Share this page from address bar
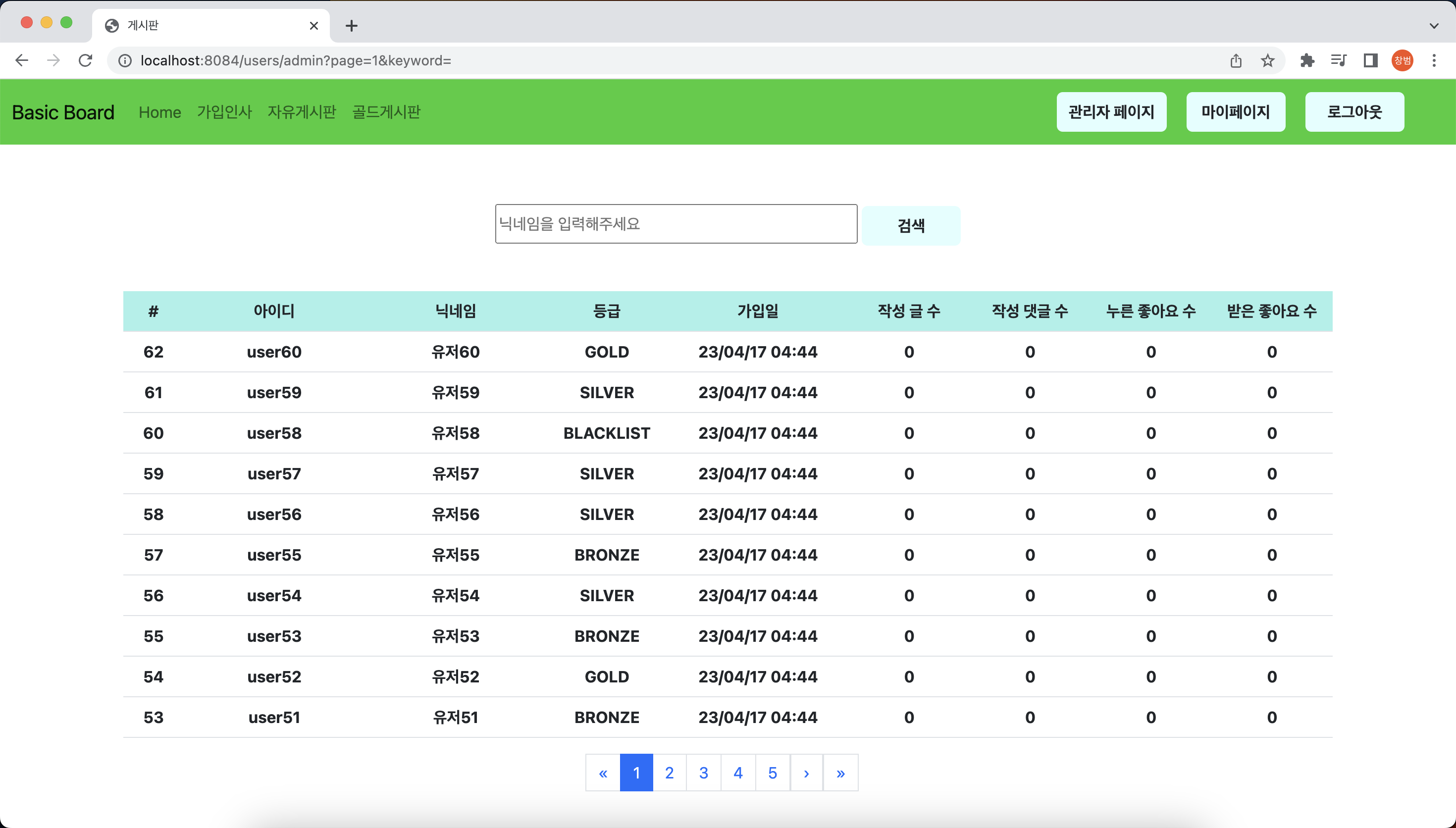1456x828 pixels. (1236, 60)
